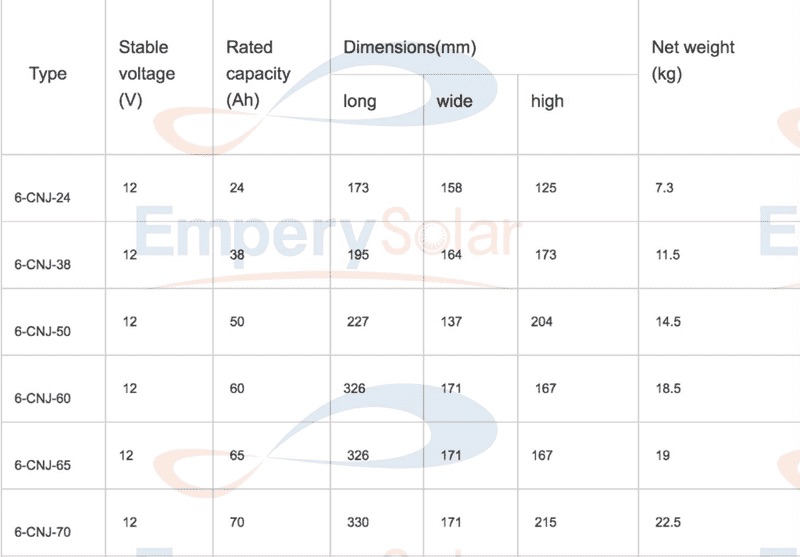Click the Type column header
This screenshot has width=800, height=557.
(48, 74)
